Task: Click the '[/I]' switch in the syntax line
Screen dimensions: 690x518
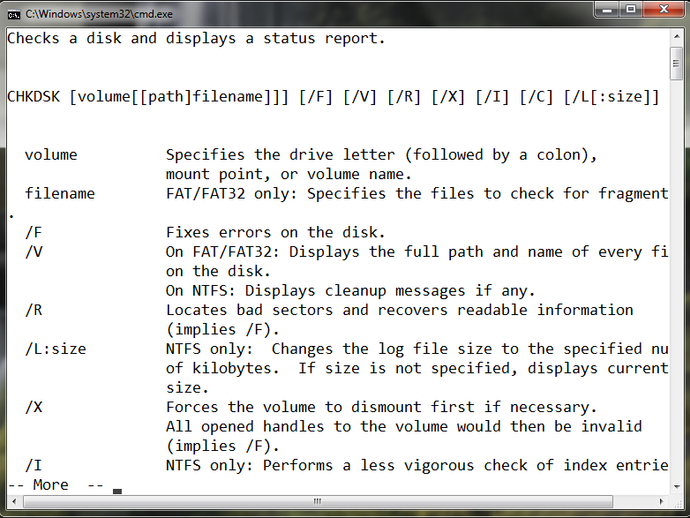Action: click(x=492, y=97)
